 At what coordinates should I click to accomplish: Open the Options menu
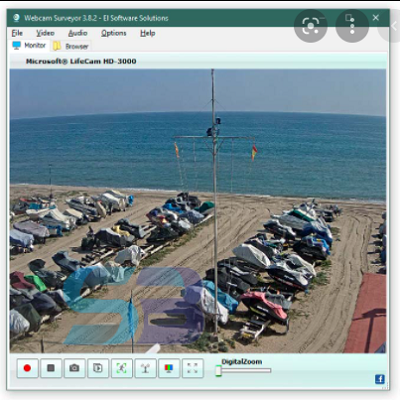(114, 33)
